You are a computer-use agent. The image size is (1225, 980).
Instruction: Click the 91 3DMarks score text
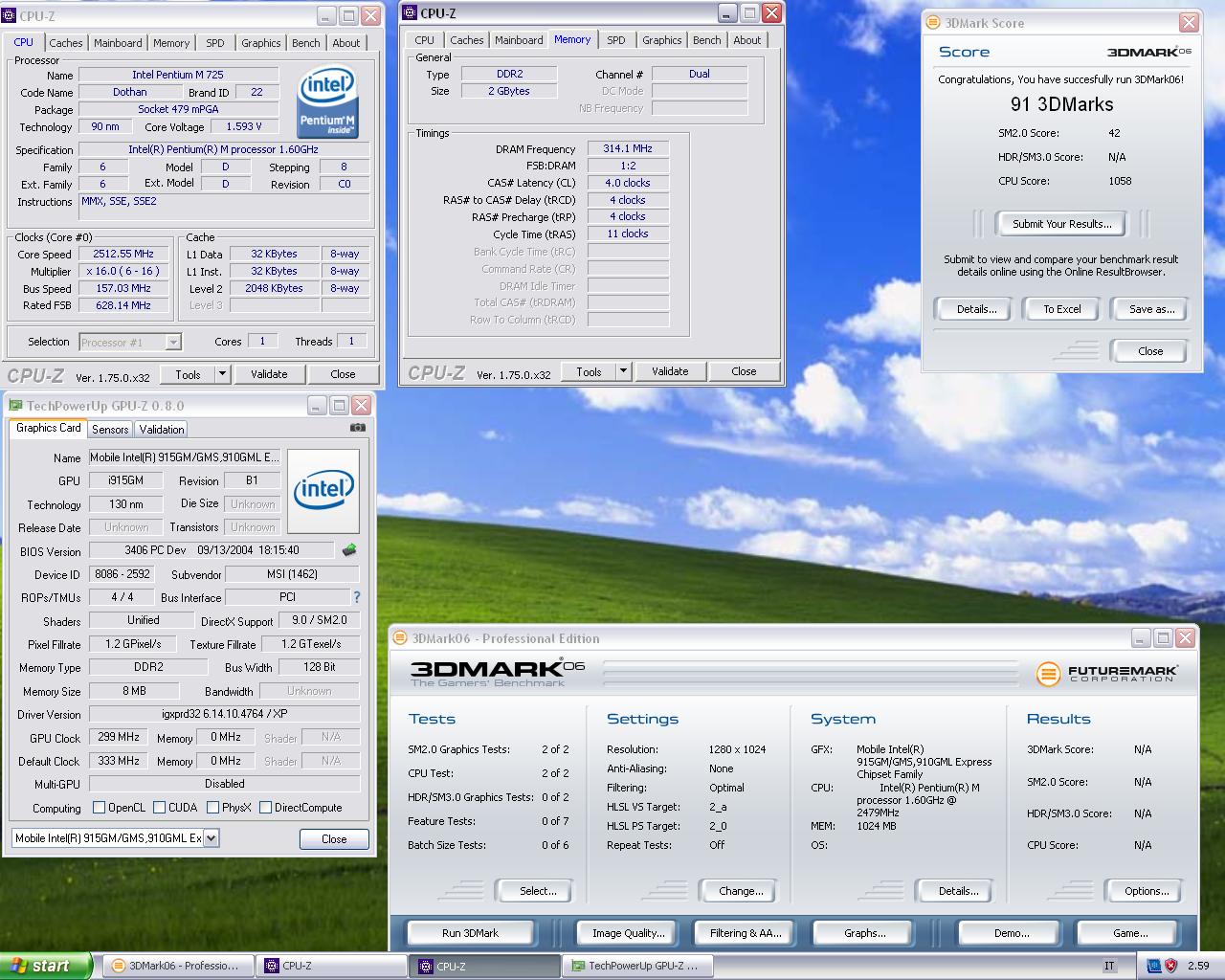pyautogui.click(x=1061, y=104)
